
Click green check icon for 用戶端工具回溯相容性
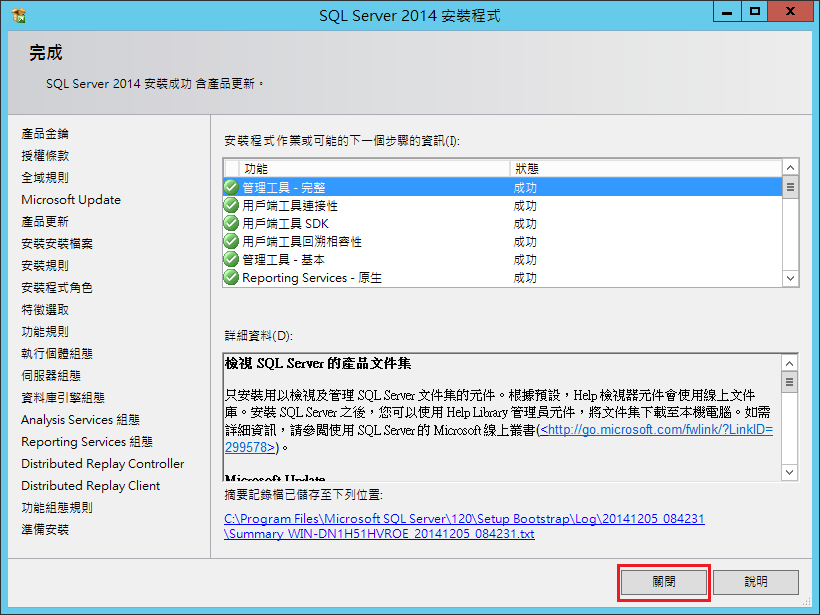tap(231, 241)
